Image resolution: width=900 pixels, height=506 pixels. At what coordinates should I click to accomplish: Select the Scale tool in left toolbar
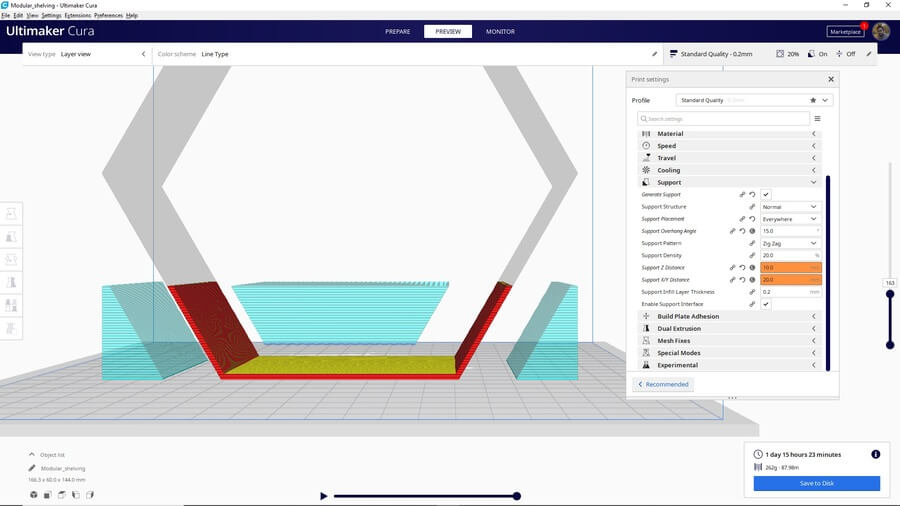pyautogui.click(x=11, y=237)
